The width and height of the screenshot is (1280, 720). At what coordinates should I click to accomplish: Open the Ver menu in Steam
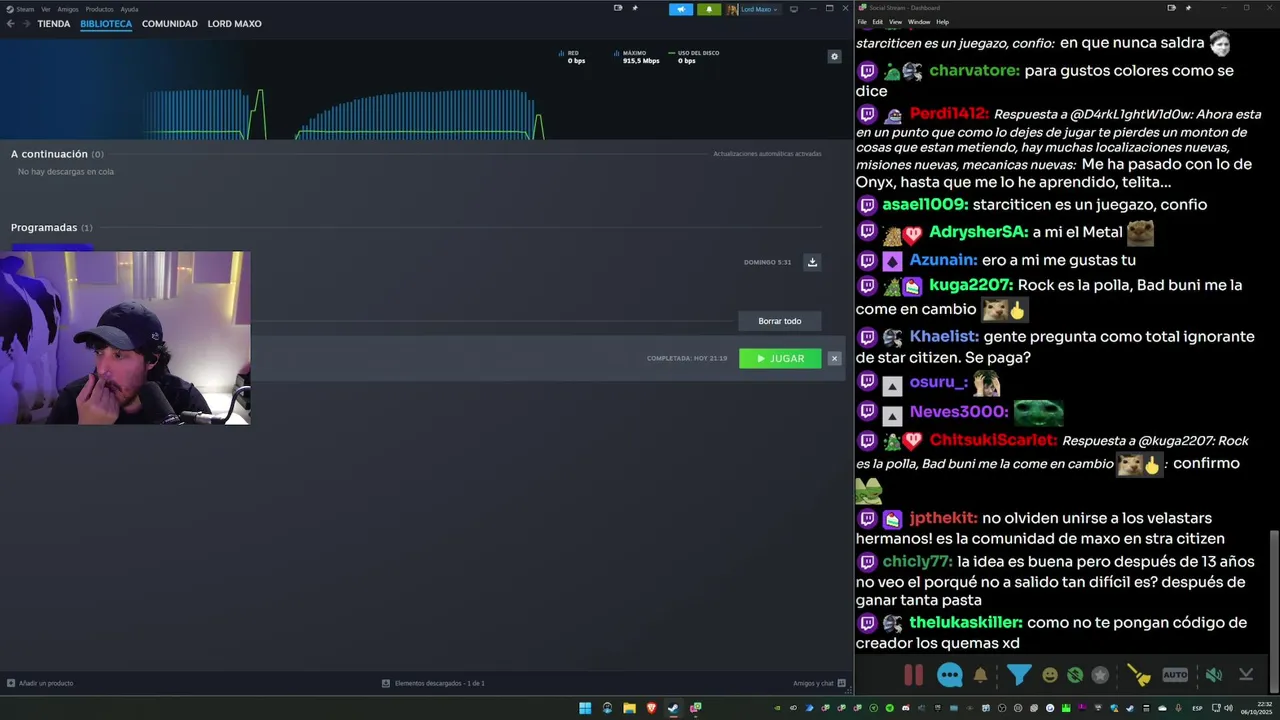(x=46, y=9)
